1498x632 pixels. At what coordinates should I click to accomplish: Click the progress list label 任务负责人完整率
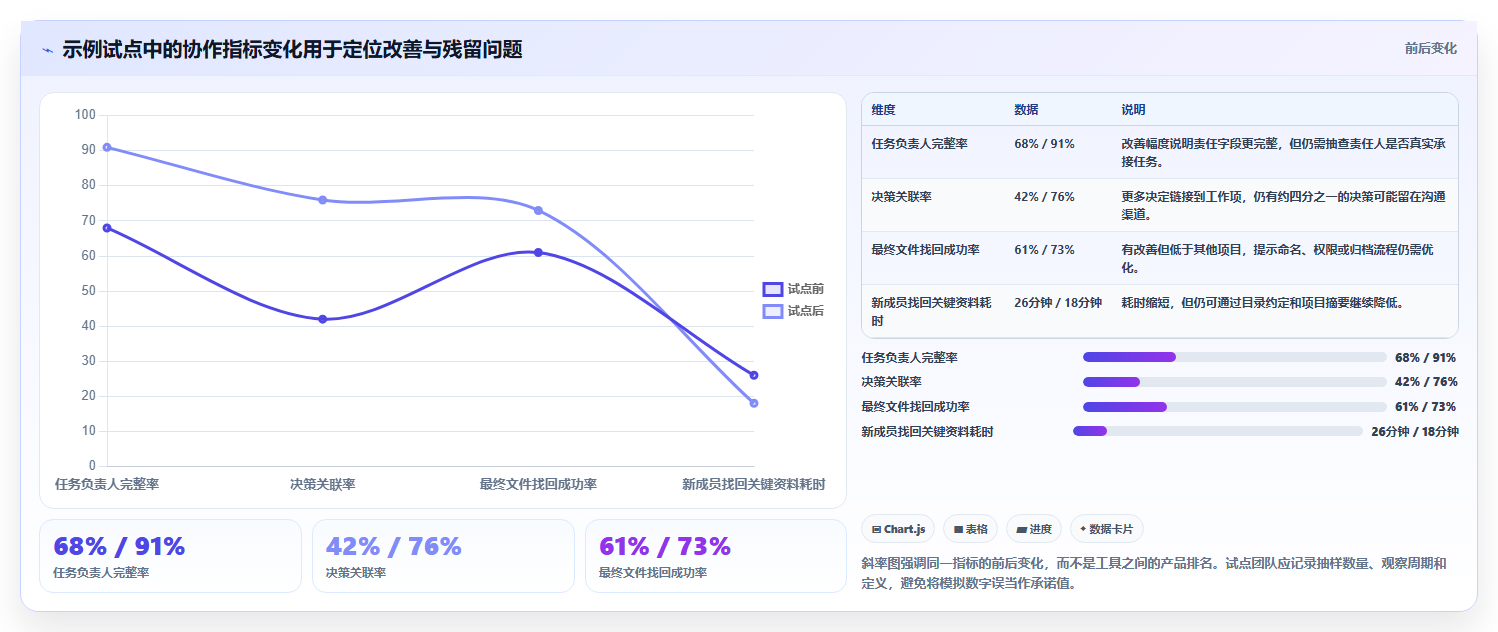click(x=910, y=357)
